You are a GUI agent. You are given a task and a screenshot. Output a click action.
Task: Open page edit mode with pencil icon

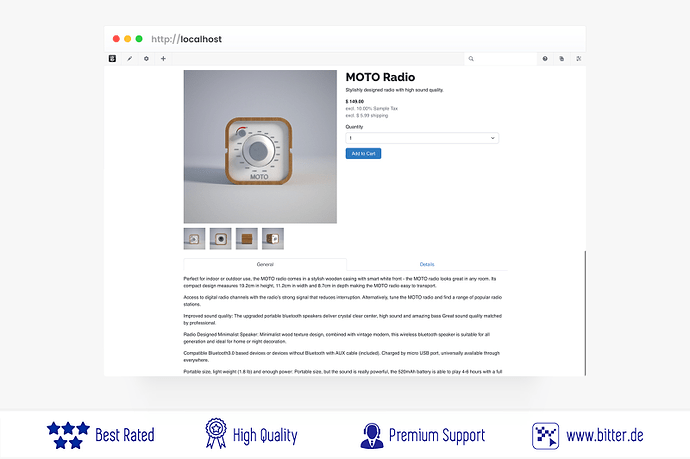click(129, 59)
